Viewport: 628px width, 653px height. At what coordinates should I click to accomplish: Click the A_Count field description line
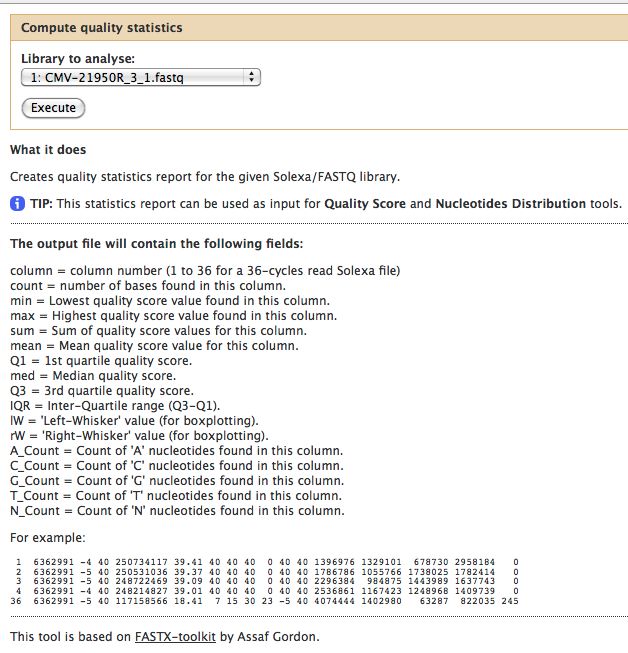click(x=176, y=451)
